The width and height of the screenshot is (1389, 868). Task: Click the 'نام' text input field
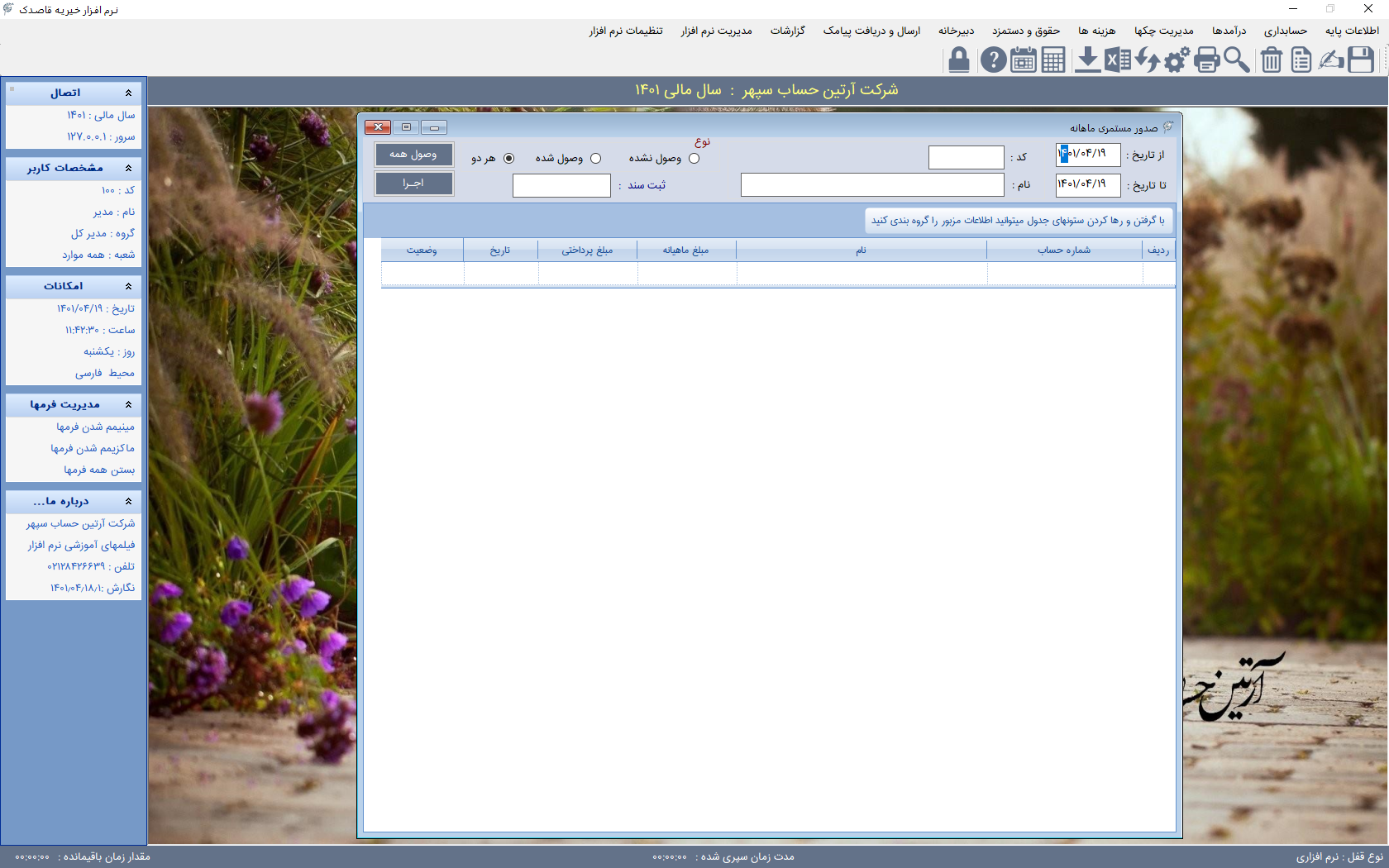click(871, 185)
